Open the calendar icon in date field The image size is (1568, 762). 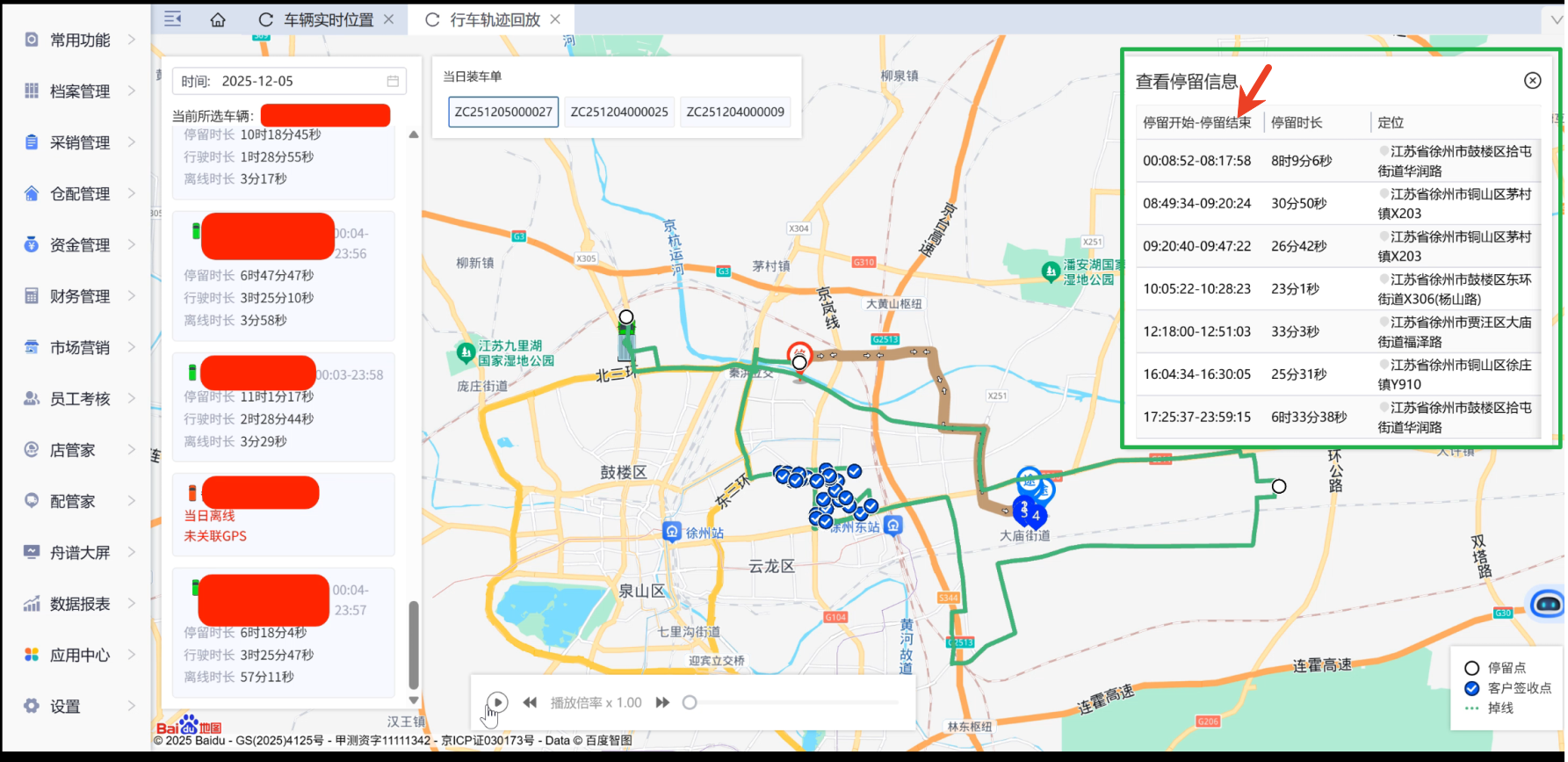point(393,81)
